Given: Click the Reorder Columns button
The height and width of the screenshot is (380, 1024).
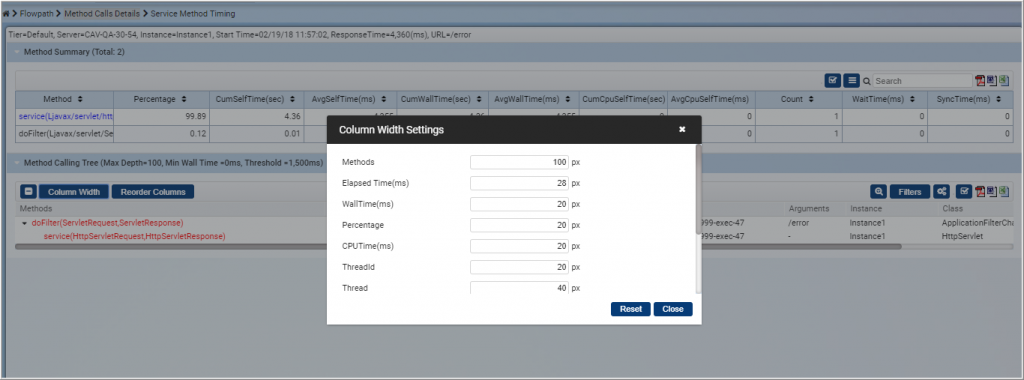Looking at the screenshot, I should click(x=153, y=191).
